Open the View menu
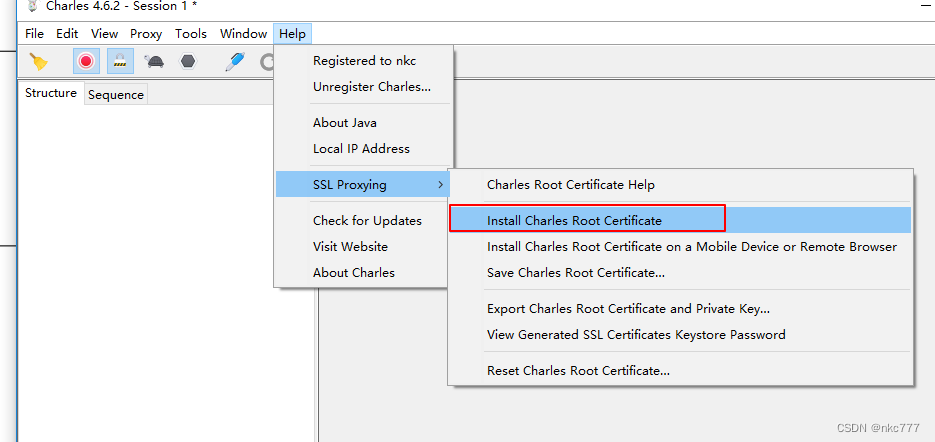 (104, 33)
